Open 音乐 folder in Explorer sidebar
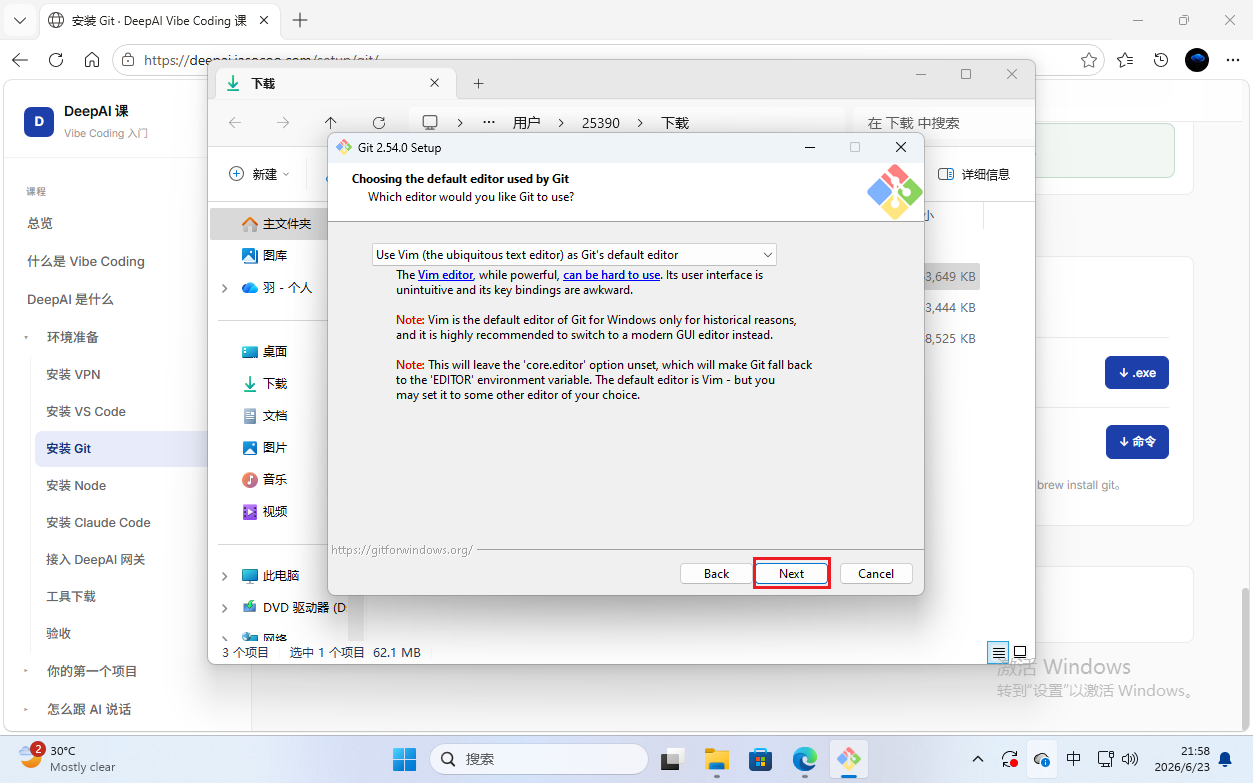 (275, 480)
